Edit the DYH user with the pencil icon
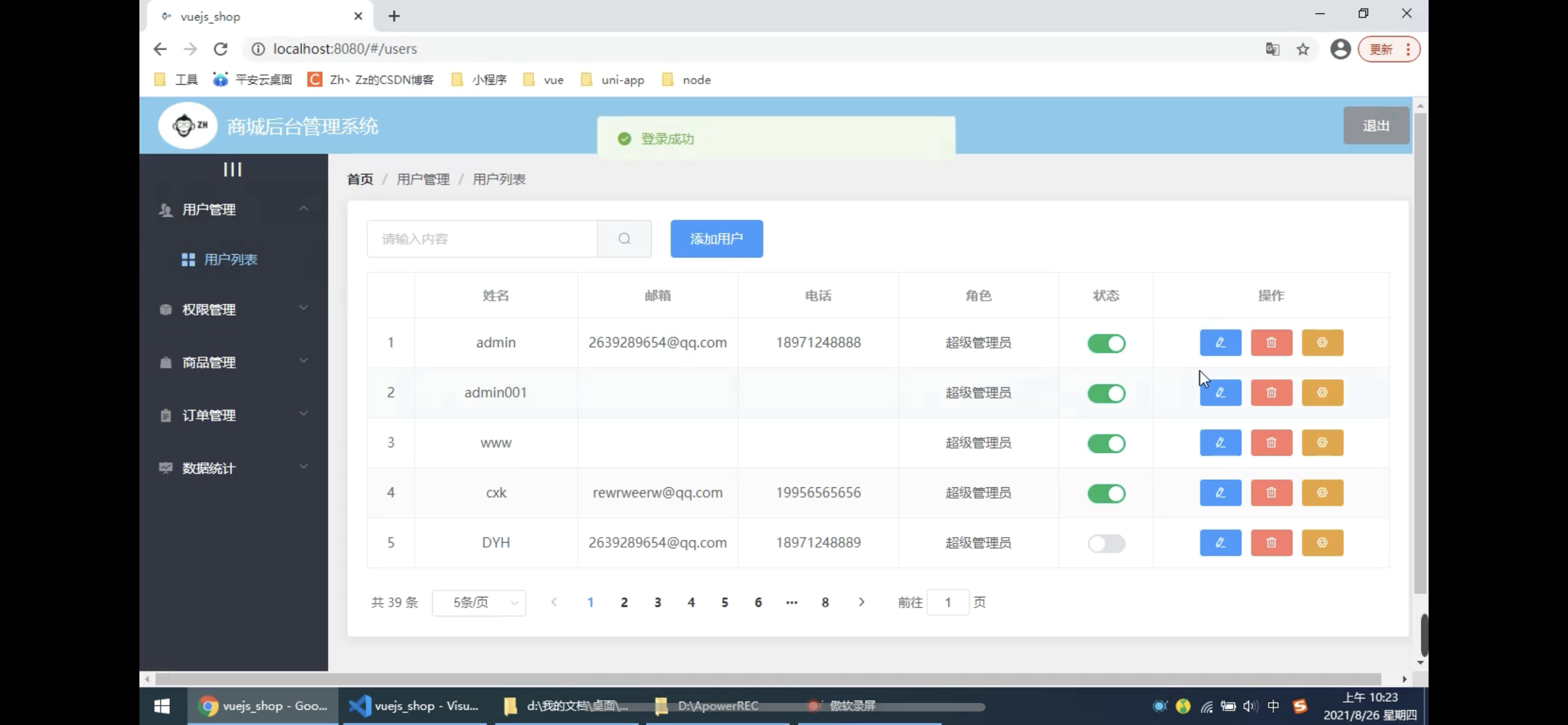The width and height of the screenshot is (1568, 725). point(1220,543)
